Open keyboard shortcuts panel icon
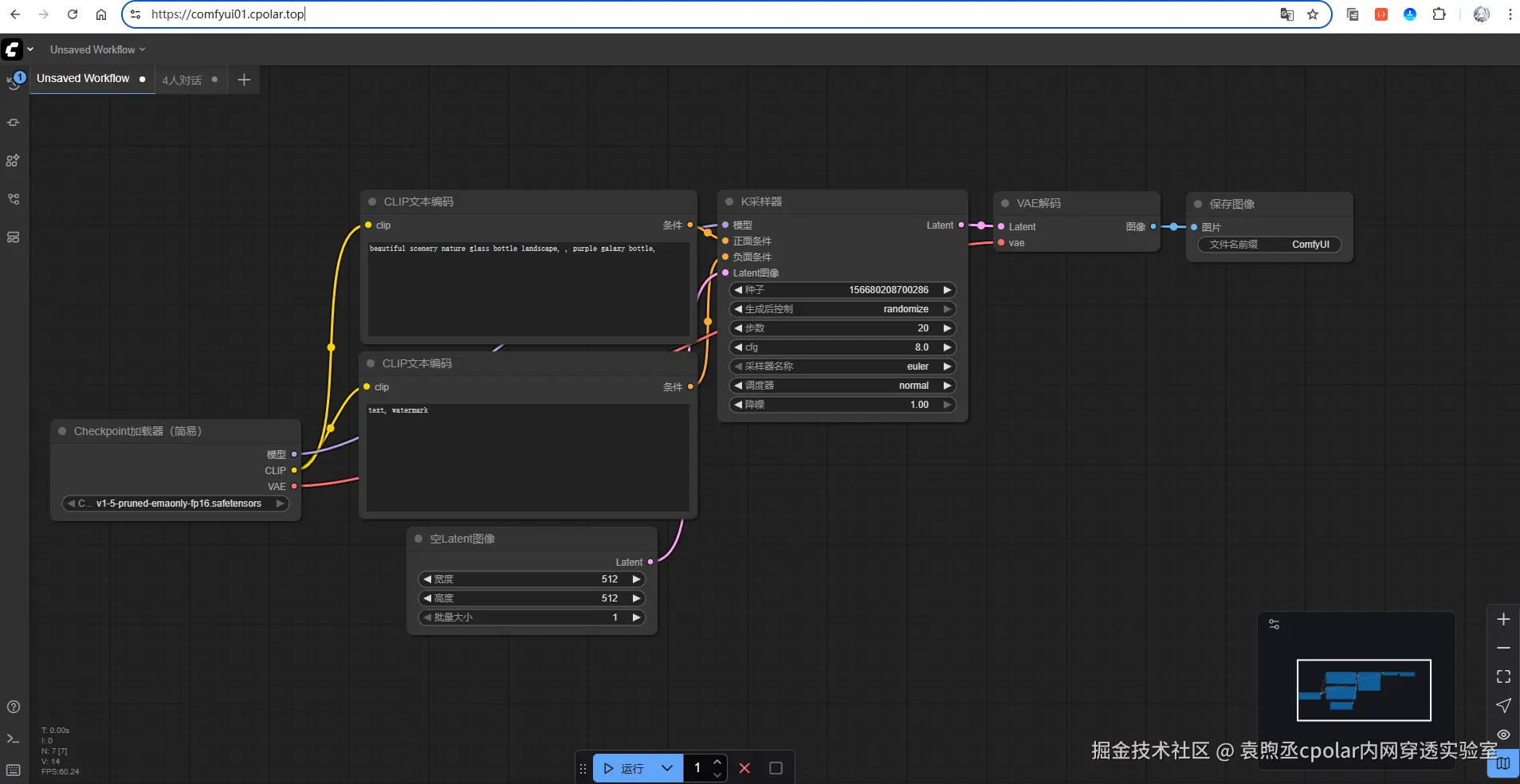The height and width of the screenshot is (784, 1520). (14, 770)
